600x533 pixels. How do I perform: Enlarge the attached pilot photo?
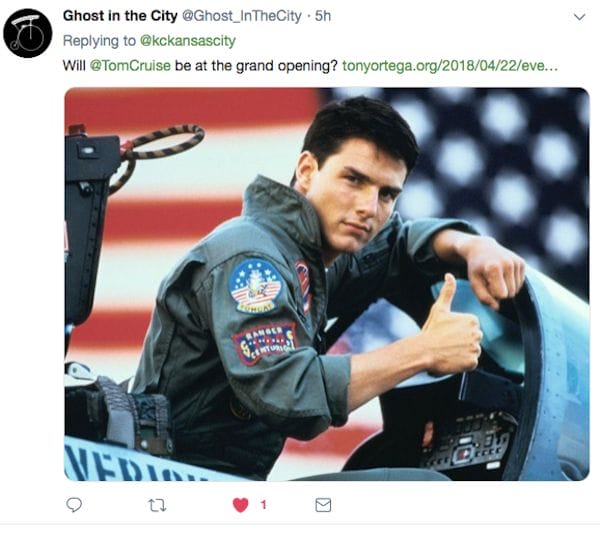pyautogui.click(x=327, y=284)
